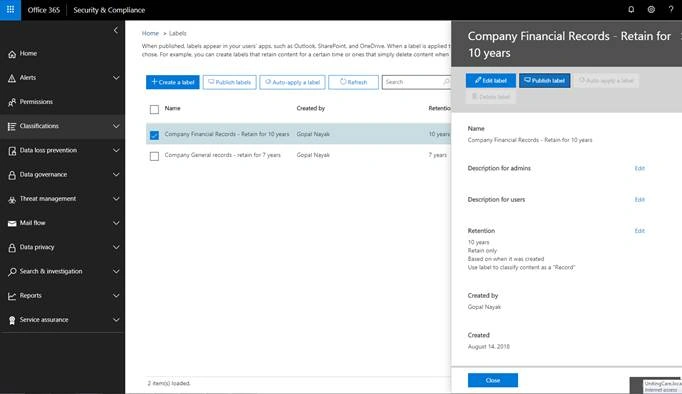The height and width of the screenshot is (394, 682).
Task: Collapse the left navigation pane arrow
Action: [x=116, y=30]
